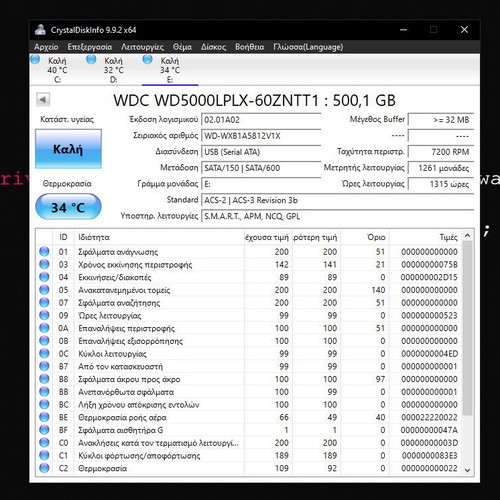
Task: Open the Θέμα menu
Action: (182, 47)
